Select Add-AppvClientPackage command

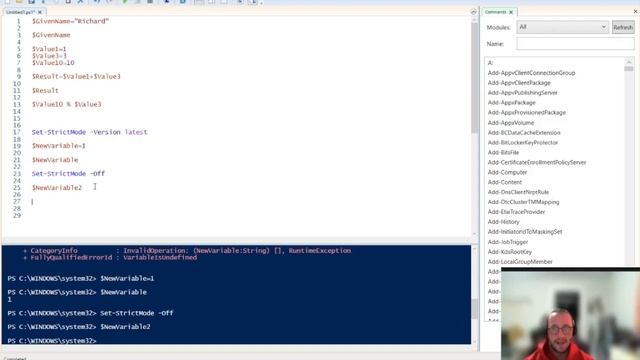click(519, 83)
